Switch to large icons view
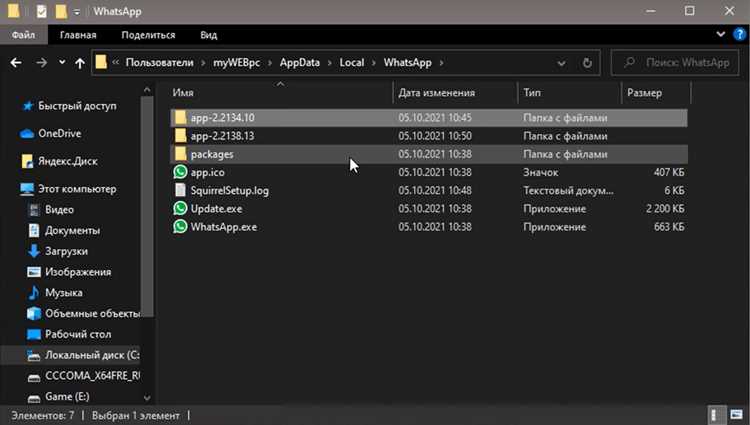This screenshot has height=425, width=750. 737,415
